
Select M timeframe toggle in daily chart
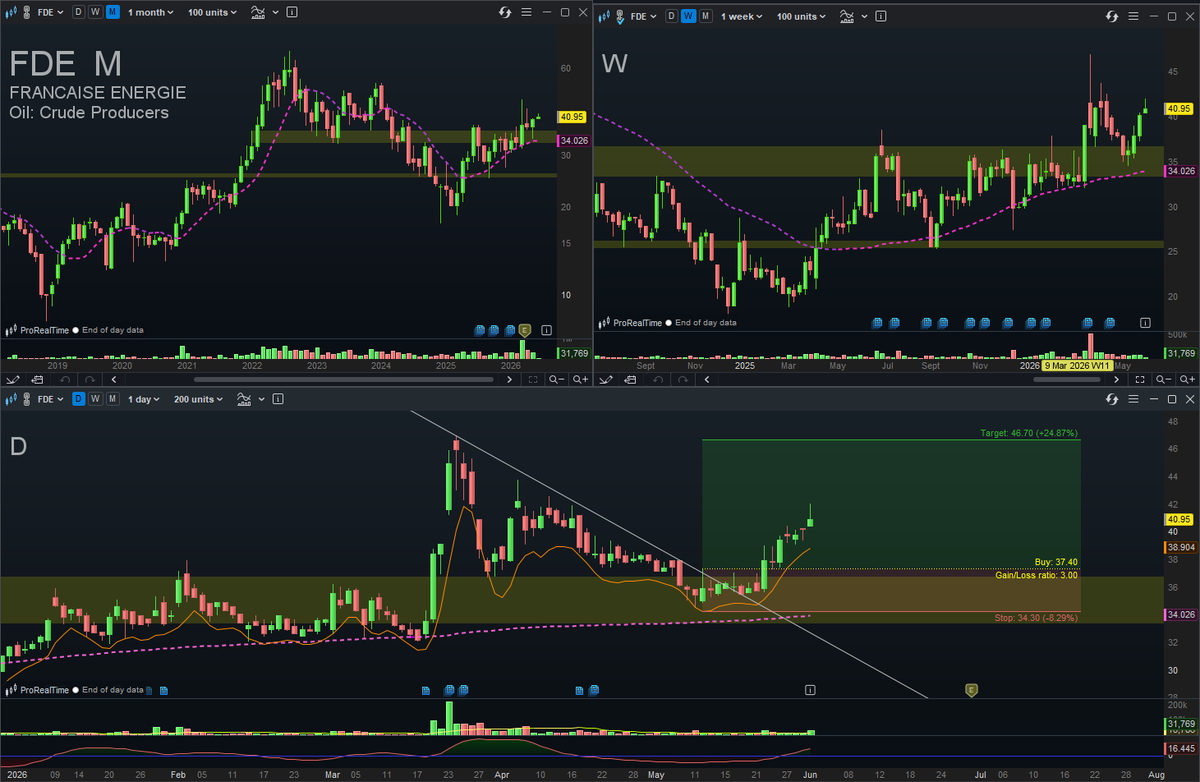point(112,399)
